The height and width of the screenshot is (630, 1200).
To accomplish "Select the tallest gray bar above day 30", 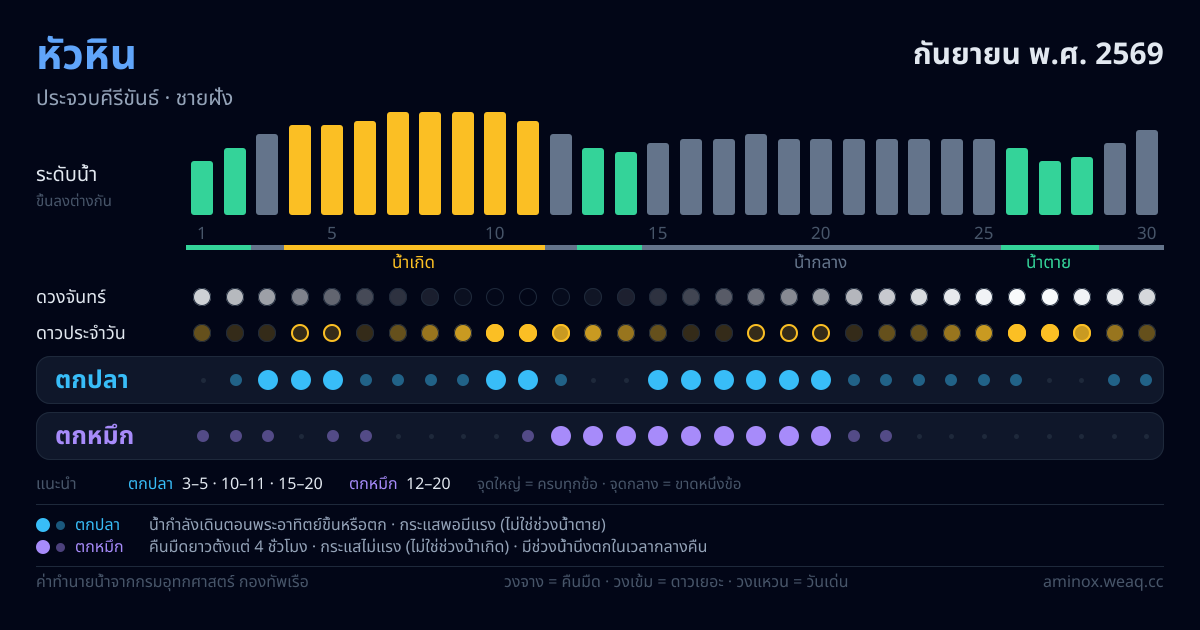I will 1147,172.
